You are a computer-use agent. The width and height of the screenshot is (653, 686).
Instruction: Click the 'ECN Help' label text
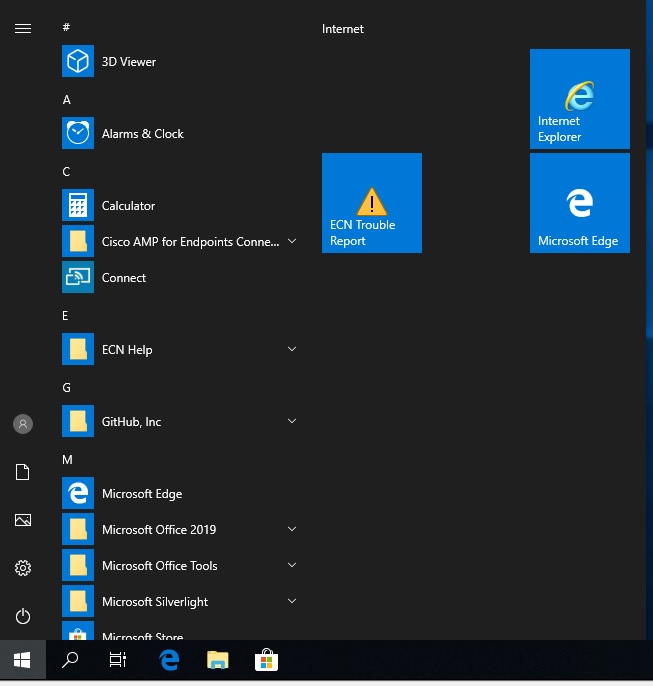(x=127, y=350)
